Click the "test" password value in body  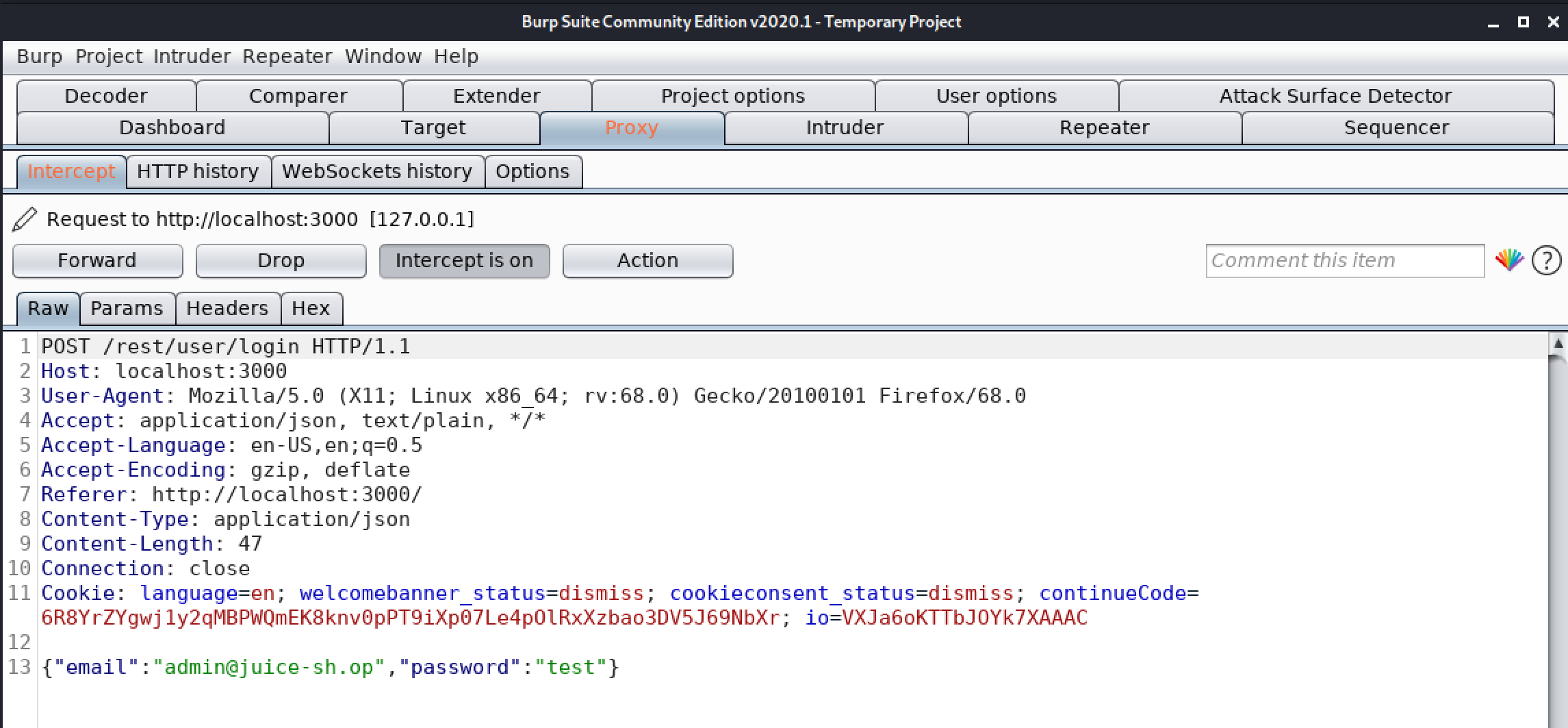[x=571, y=667]
